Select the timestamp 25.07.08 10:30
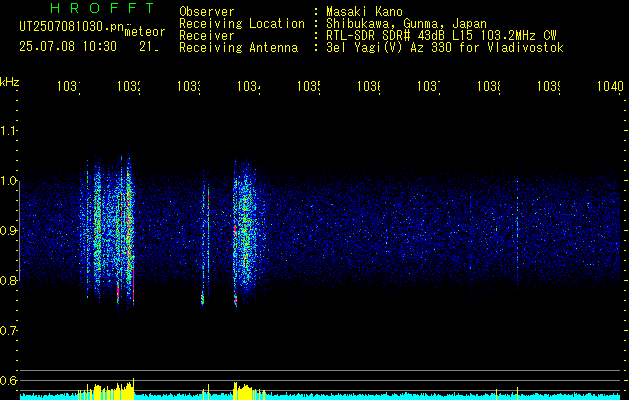The width and height of the screenshot is (629, 400). (68, 47)
